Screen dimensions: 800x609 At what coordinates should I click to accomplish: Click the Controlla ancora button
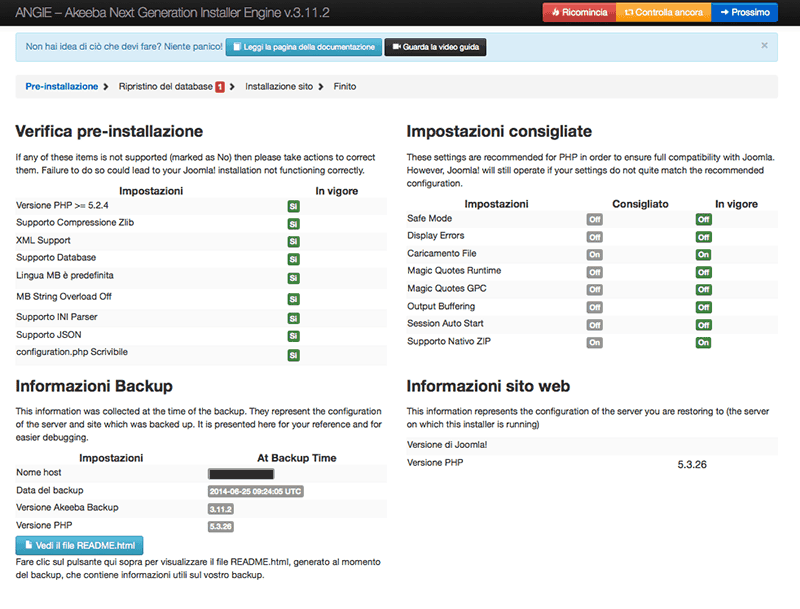[x=664, y=12]
